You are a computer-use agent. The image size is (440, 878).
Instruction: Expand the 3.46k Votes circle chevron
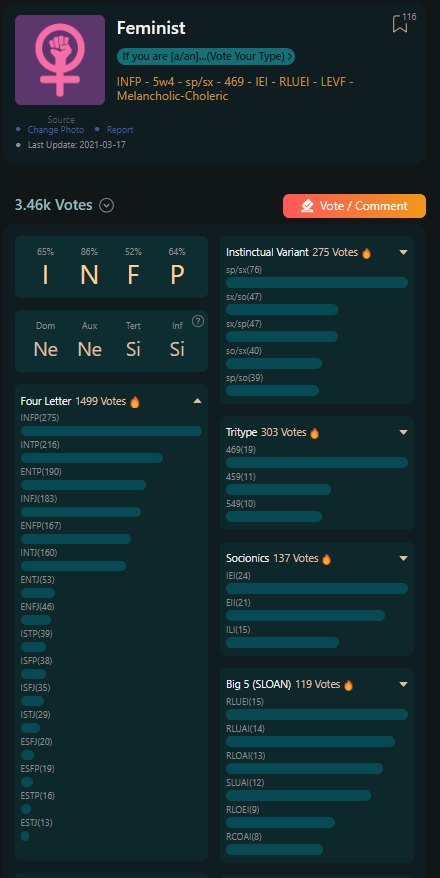pyautogui.click(x=106, y=206)
